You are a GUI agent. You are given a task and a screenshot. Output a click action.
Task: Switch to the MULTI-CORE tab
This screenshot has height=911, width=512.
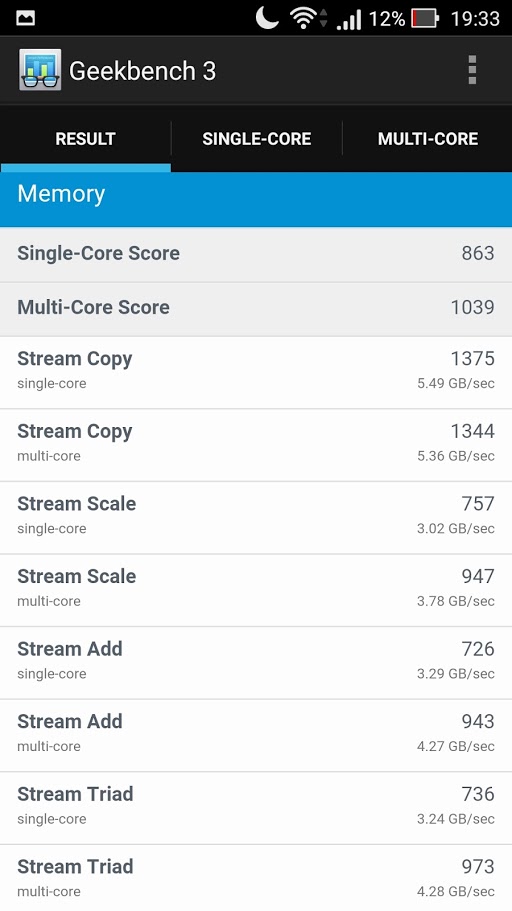pos(428,139)
